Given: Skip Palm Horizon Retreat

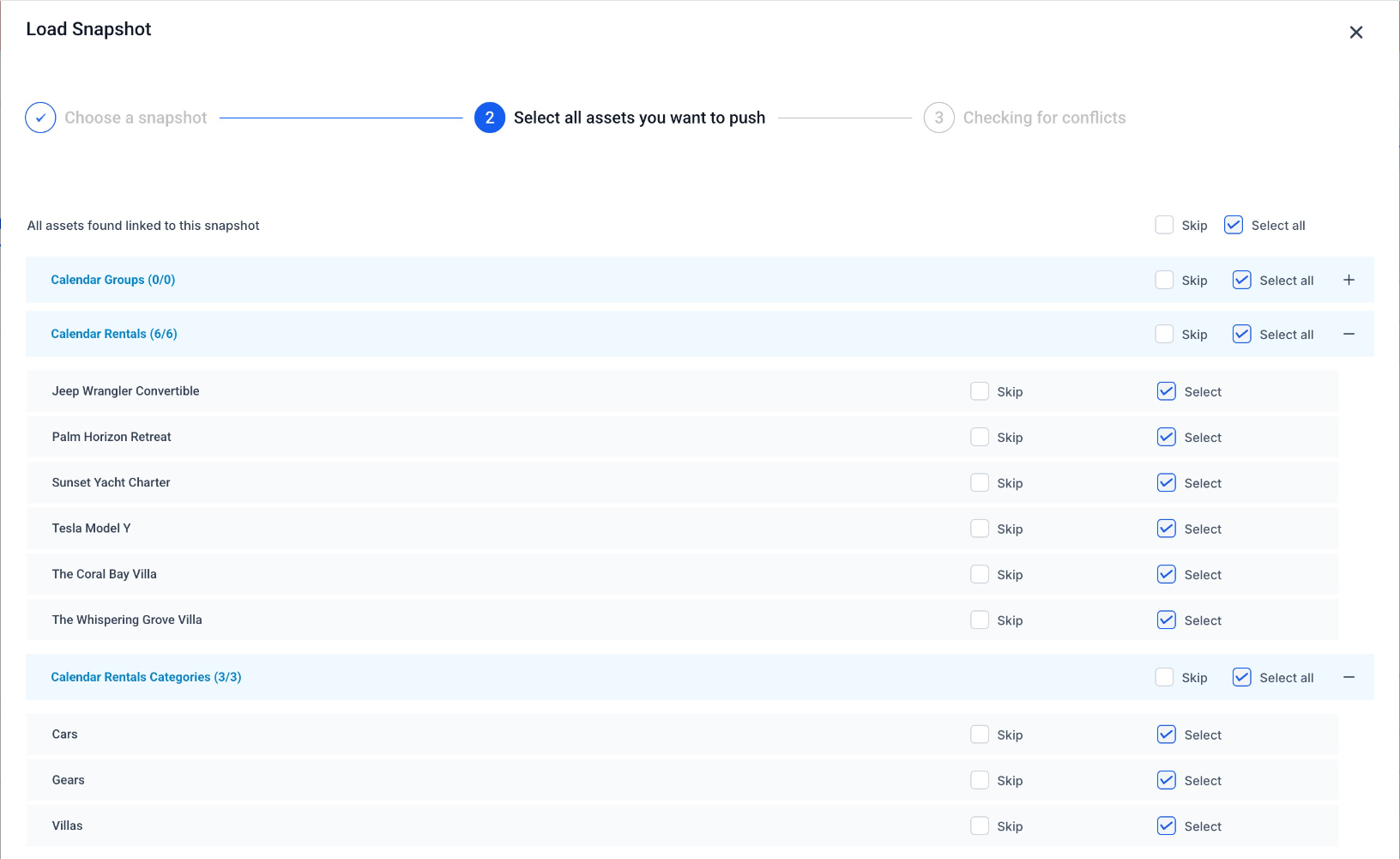Looking at the screenshot, I should (x=980, y=437).
